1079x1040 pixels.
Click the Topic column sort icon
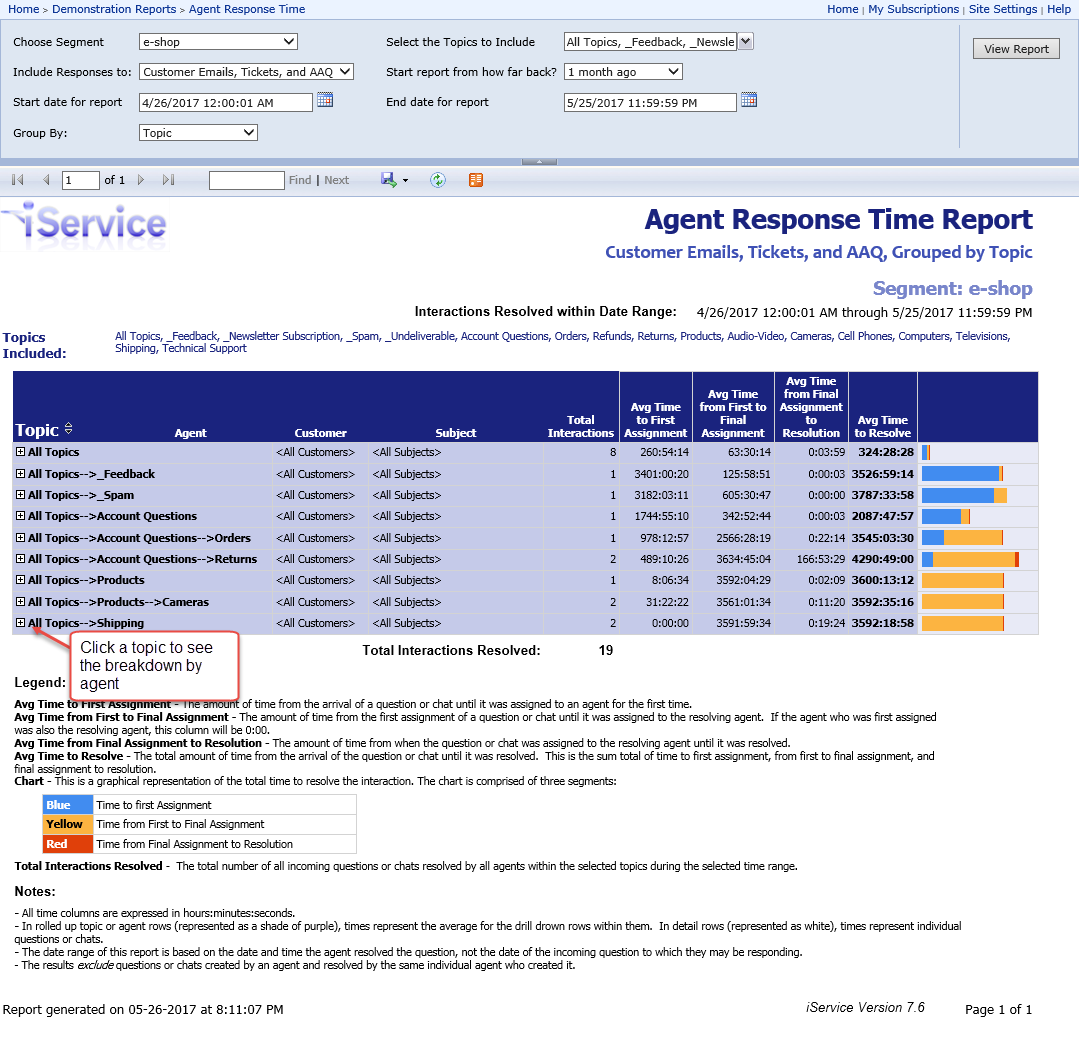click(x=69, y=429)
